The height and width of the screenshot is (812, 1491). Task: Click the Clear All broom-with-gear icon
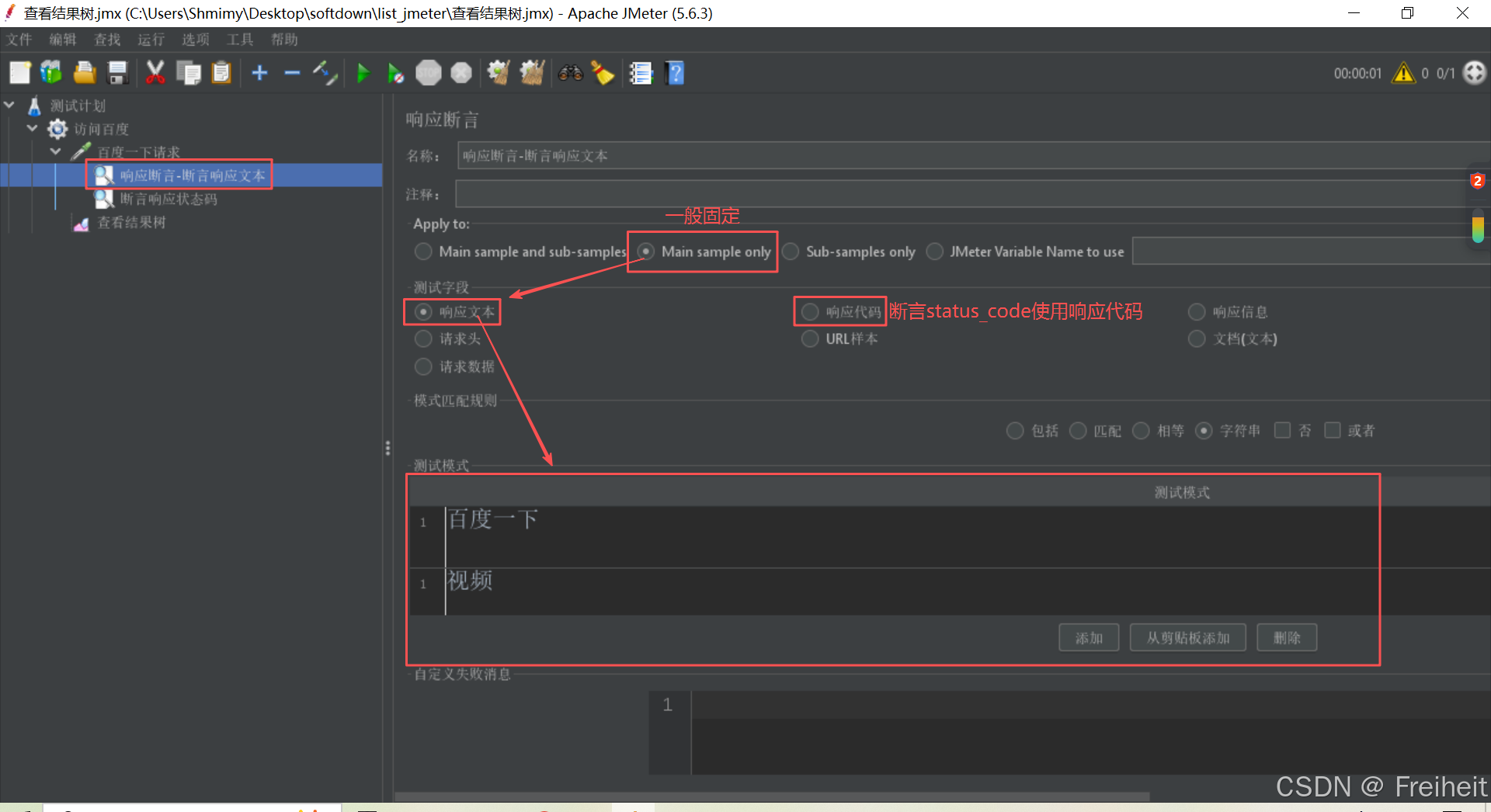(532, 72)
